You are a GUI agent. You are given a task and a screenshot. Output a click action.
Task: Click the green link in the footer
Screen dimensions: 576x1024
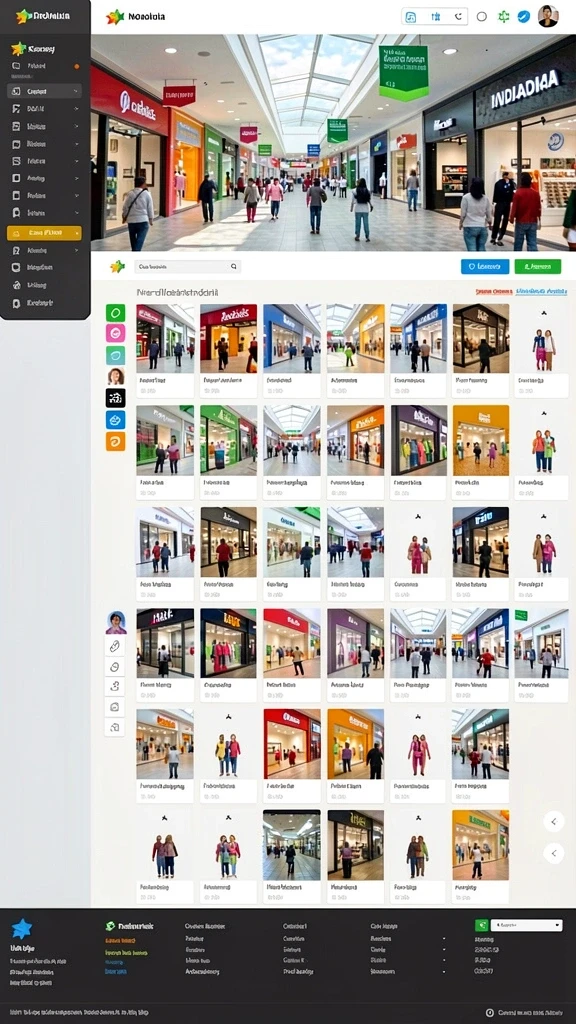click(126, 953)
